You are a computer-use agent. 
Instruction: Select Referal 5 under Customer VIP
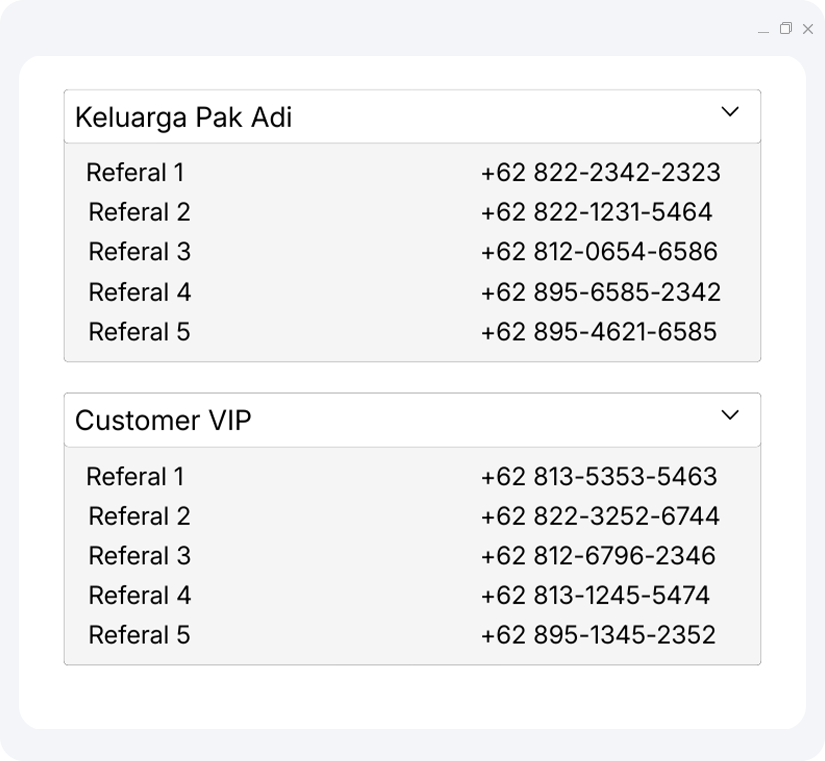tap(139, 635)
